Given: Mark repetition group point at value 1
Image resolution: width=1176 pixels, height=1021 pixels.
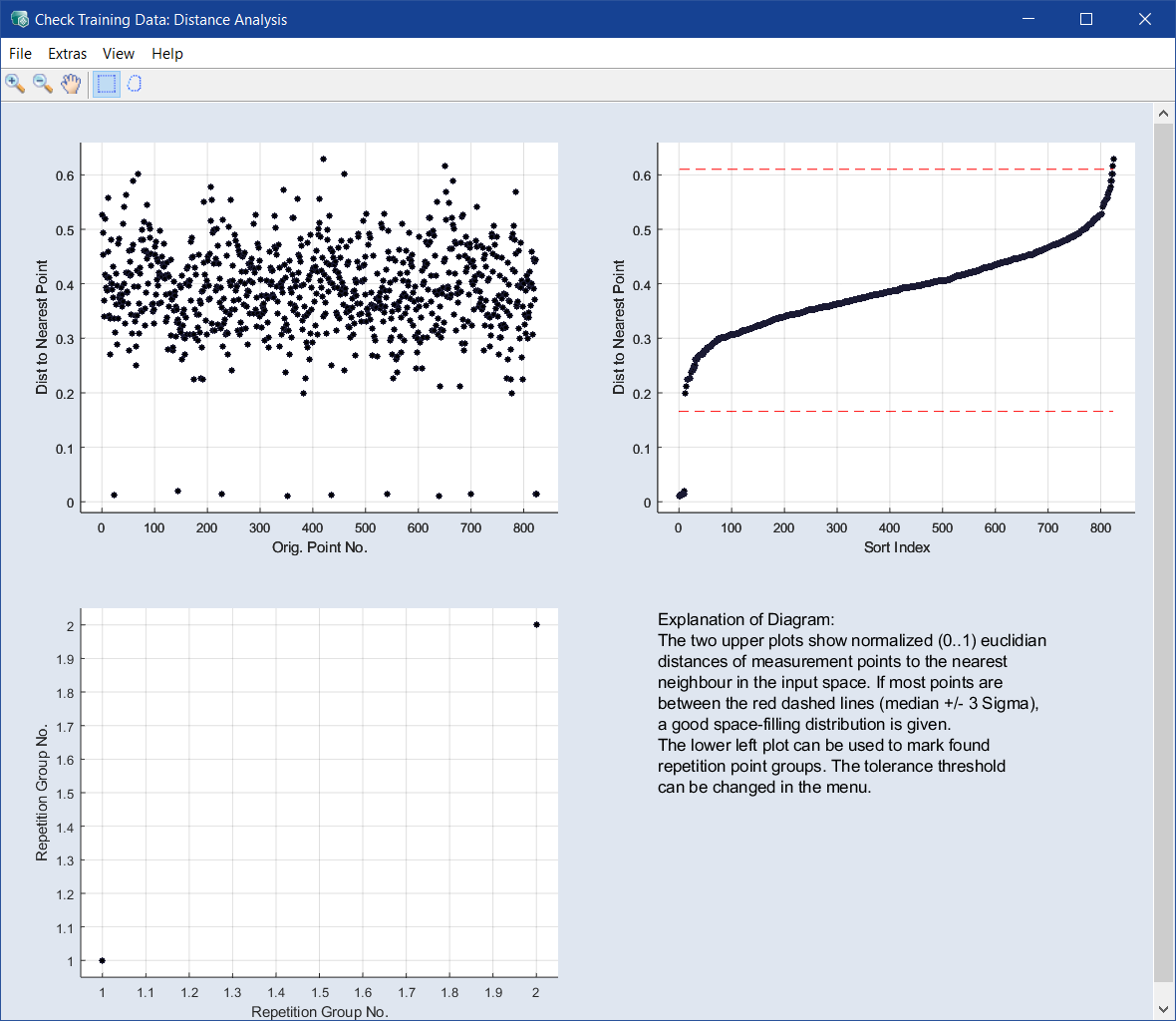Looking at the screenshot, I should [102, 961].
